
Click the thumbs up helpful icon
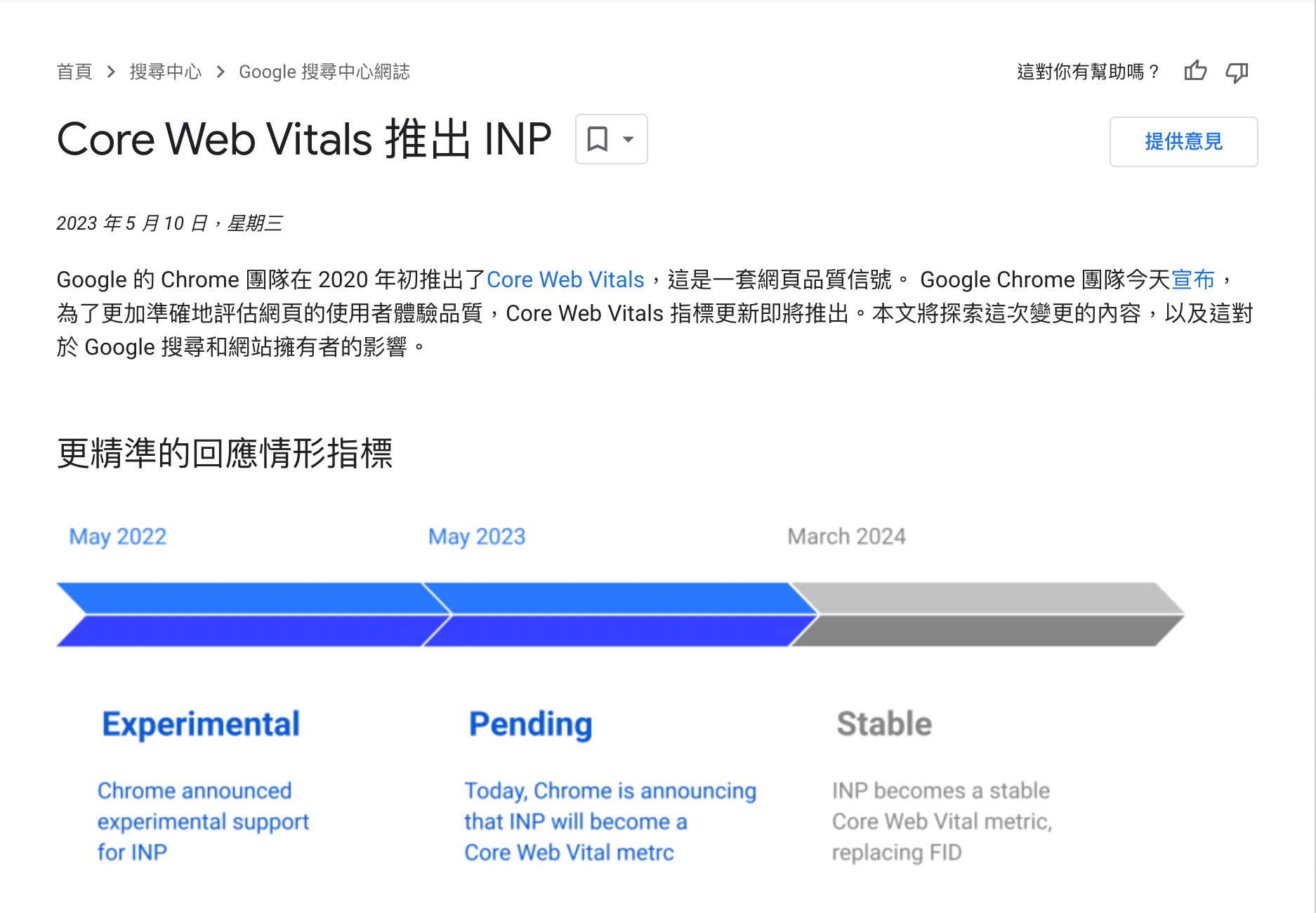(x=1195, y=71)
